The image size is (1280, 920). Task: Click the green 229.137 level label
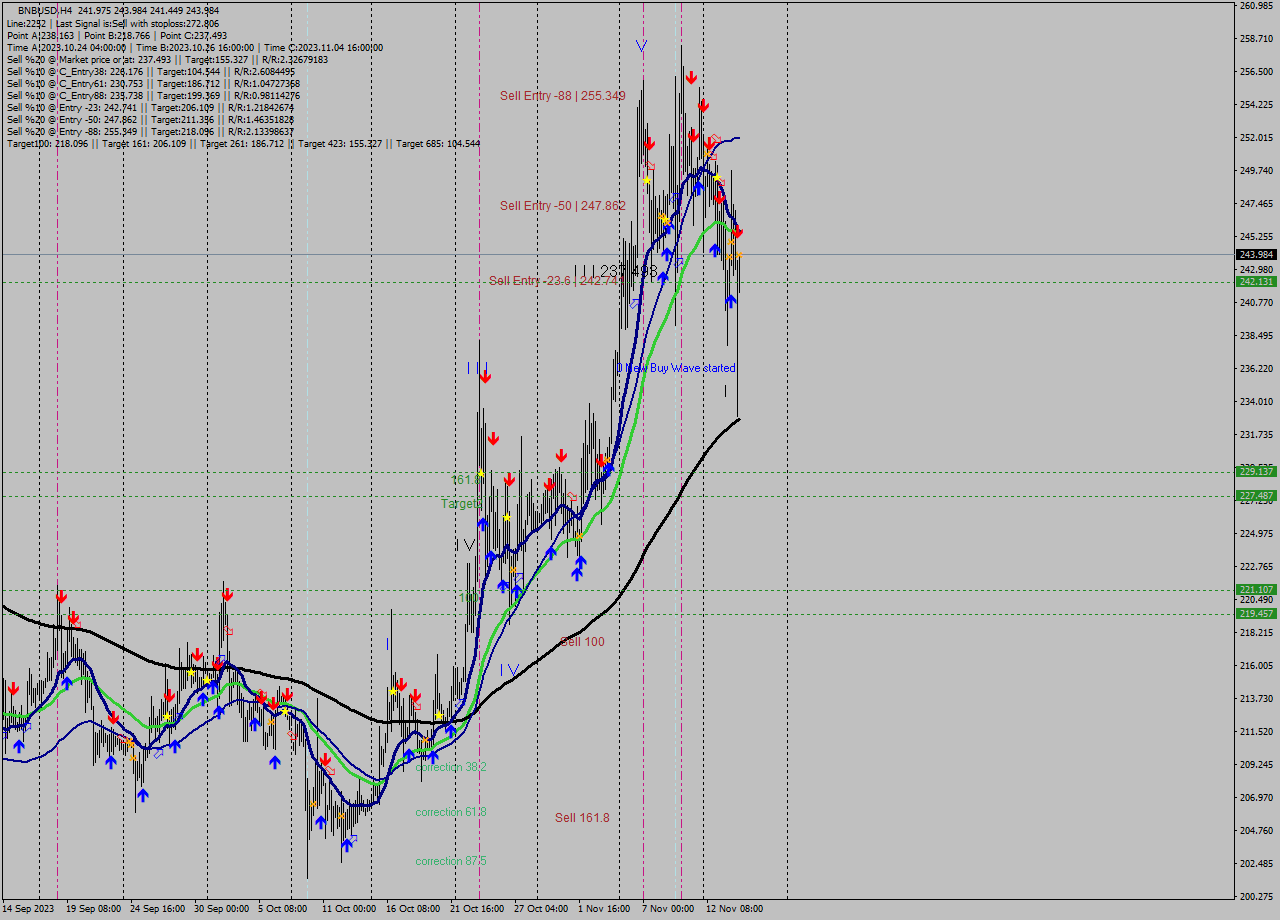pos(1254,469)
